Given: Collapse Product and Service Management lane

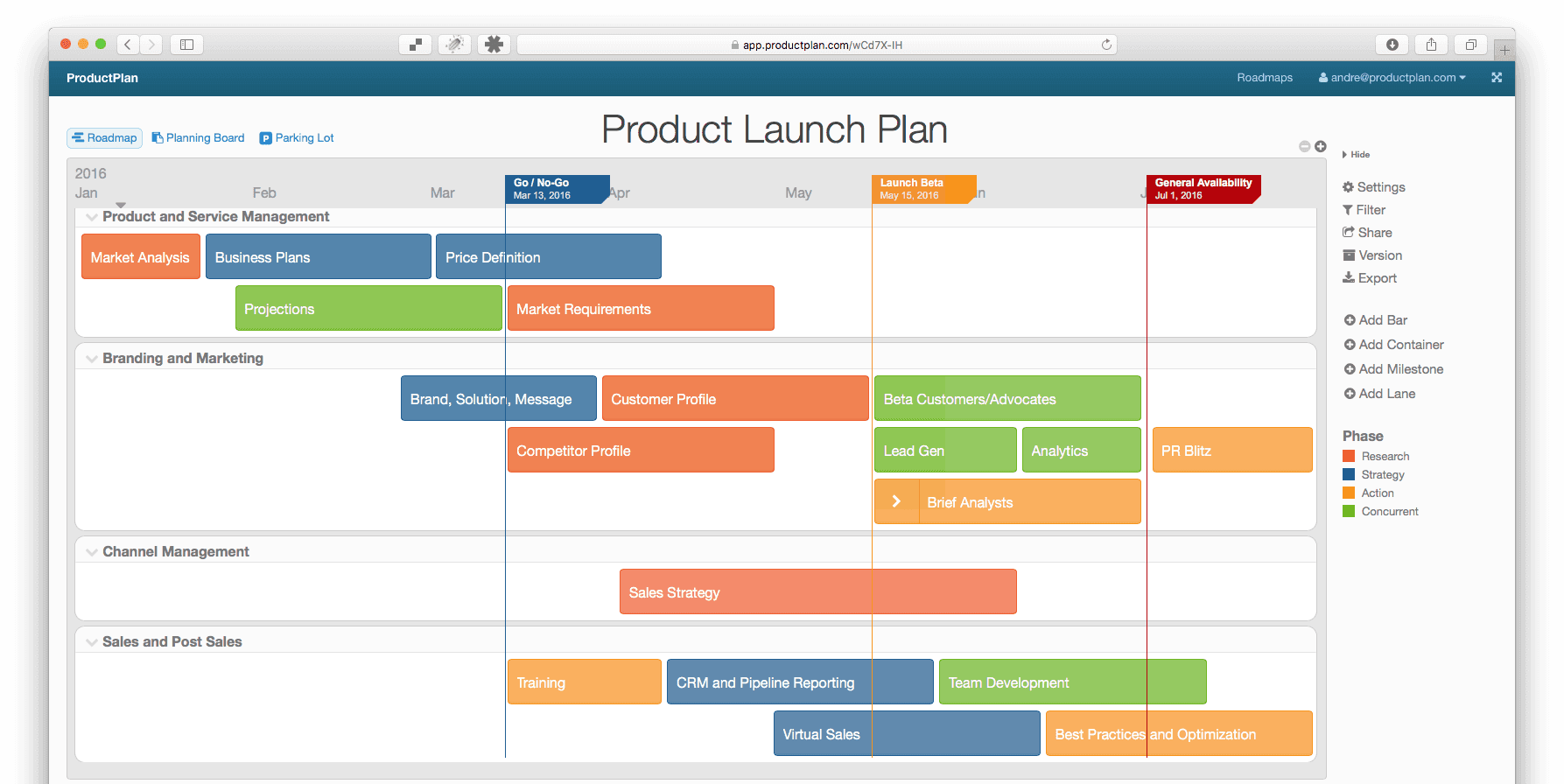Looking at the screenshot, I should coord(92,217).
